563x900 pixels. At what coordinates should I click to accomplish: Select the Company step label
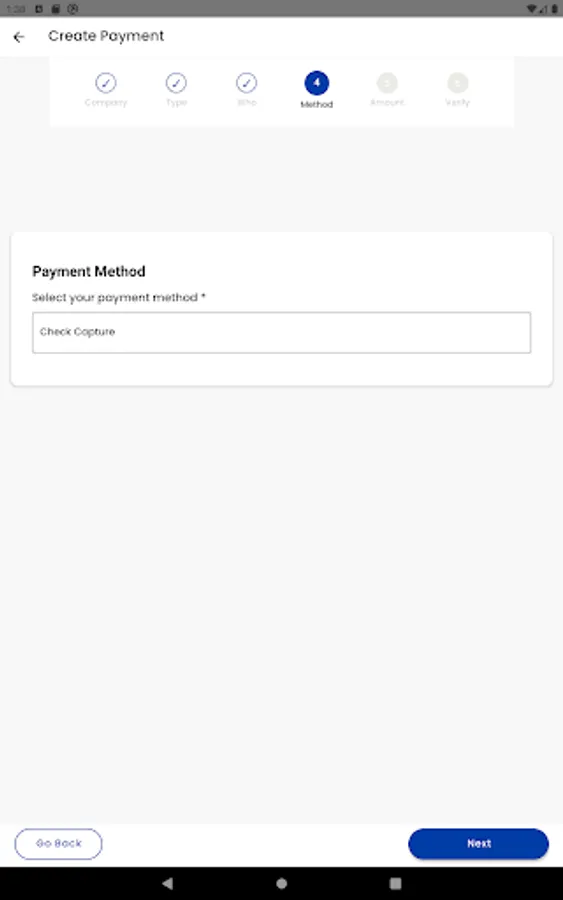click(x=106, y=103)
